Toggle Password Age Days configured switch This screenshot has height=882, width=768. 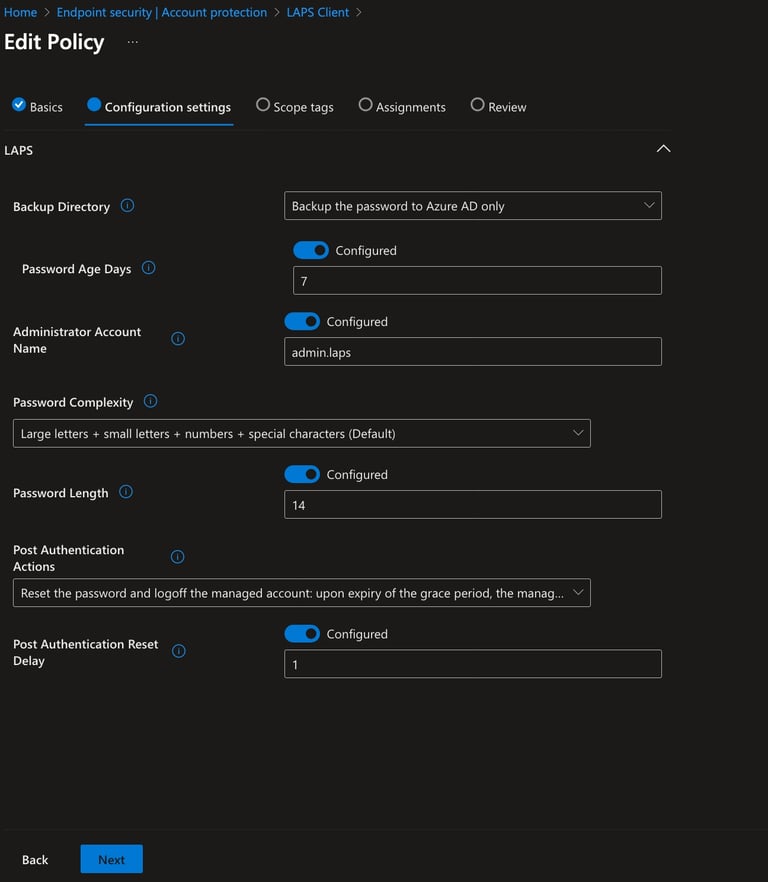(x=311, y=250)
